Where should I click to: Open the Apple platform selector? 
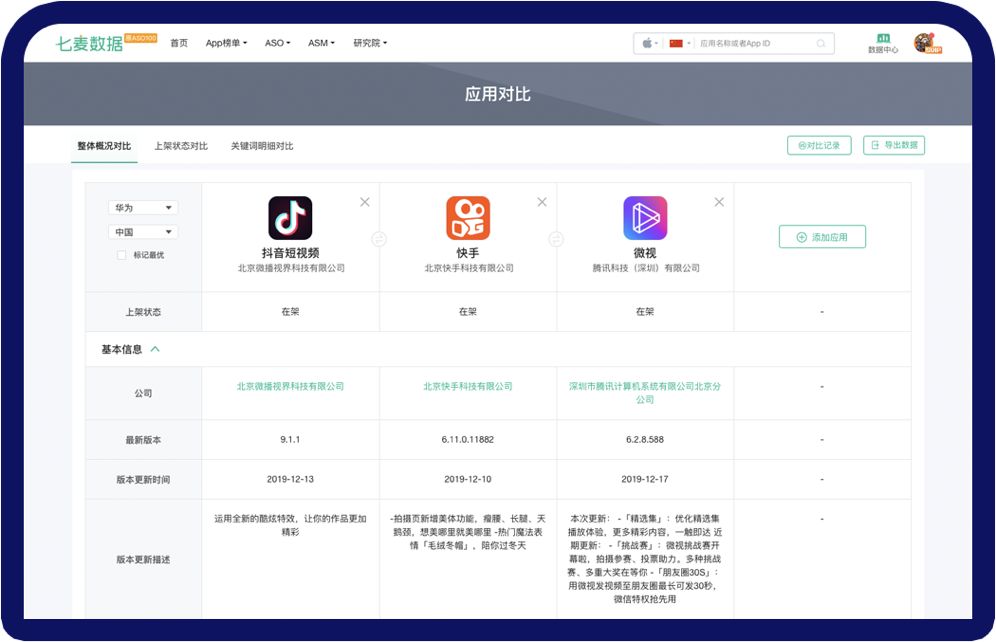click(650, 43)
